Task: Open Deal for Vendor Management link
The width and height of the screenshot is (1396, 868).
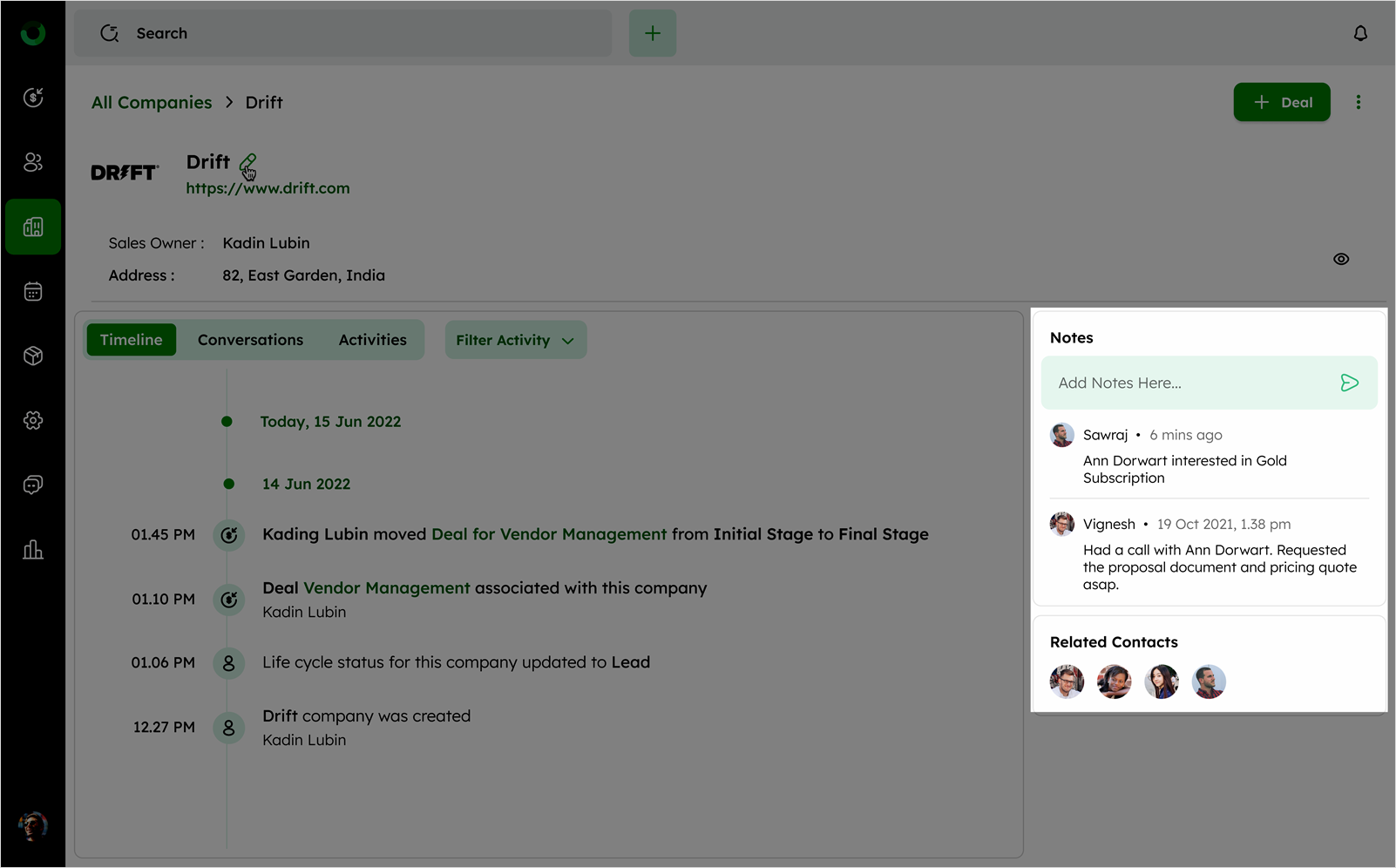Action: [x=549, y=534]
